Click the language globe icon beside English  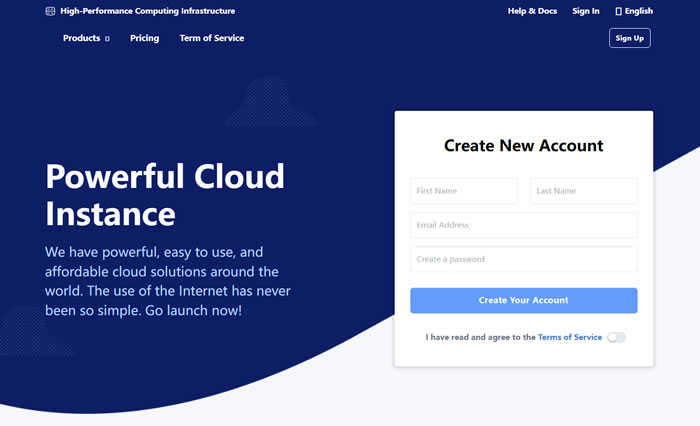coord(618,11)
